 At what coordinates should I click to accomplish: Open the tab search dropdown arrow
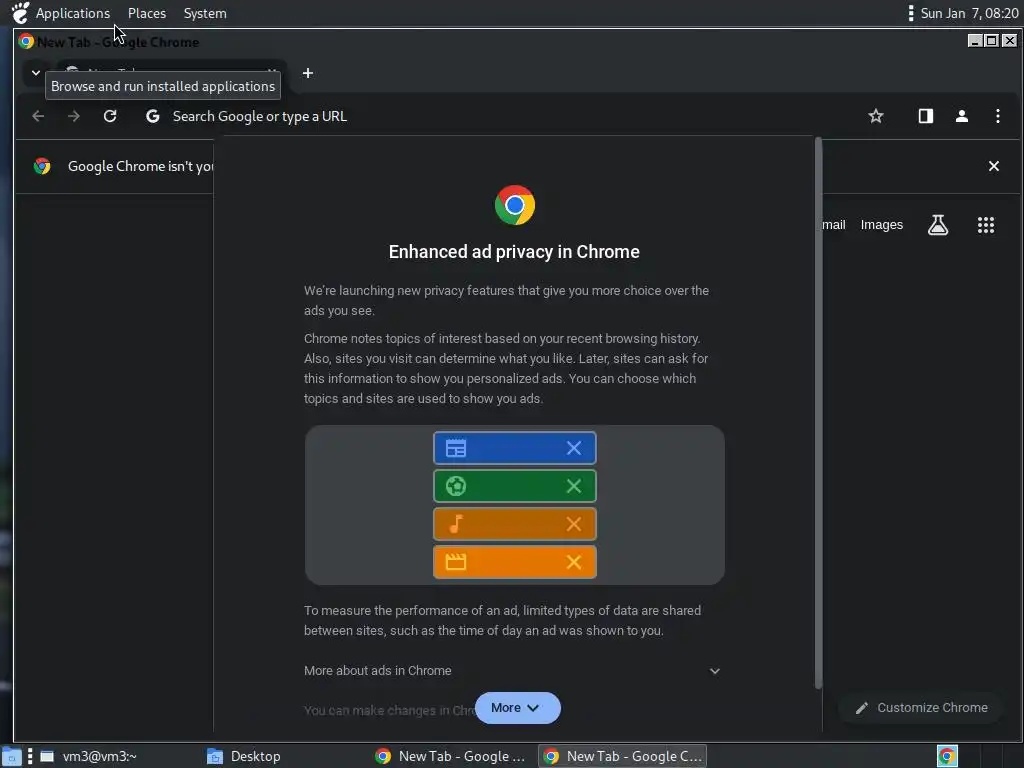point(36,72)
